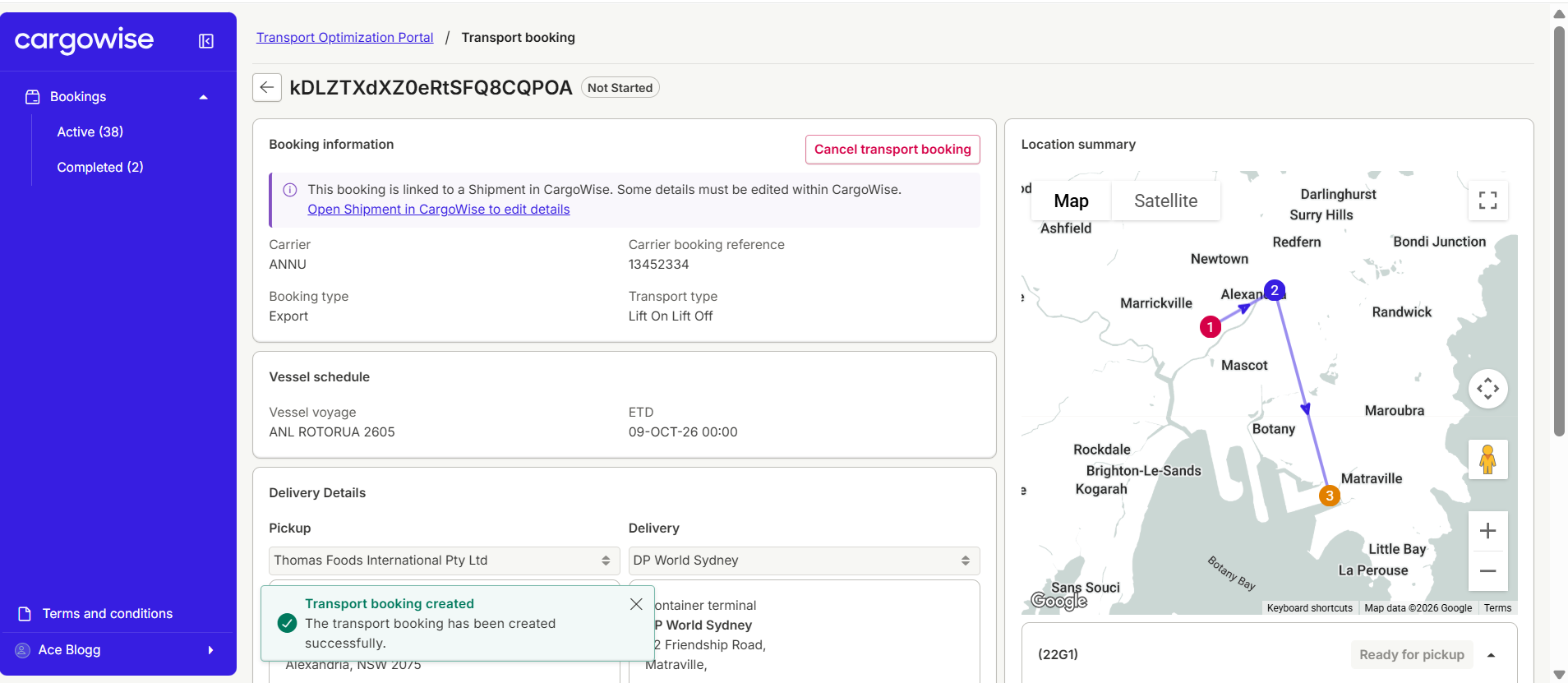Select the vessel voyage ANL ROTORUA 2605

332,432
